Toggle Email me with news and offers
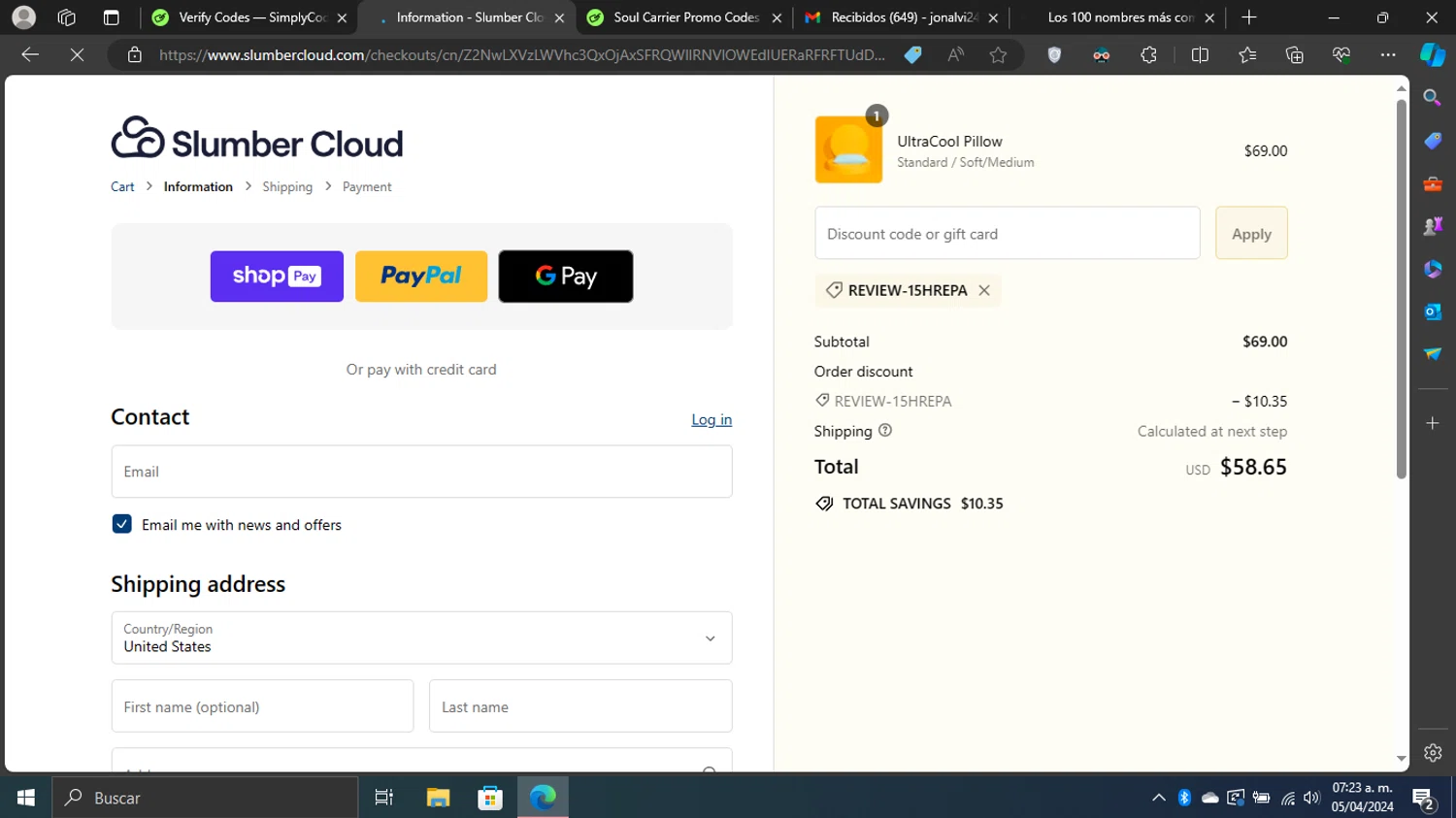 click(121, 524)
